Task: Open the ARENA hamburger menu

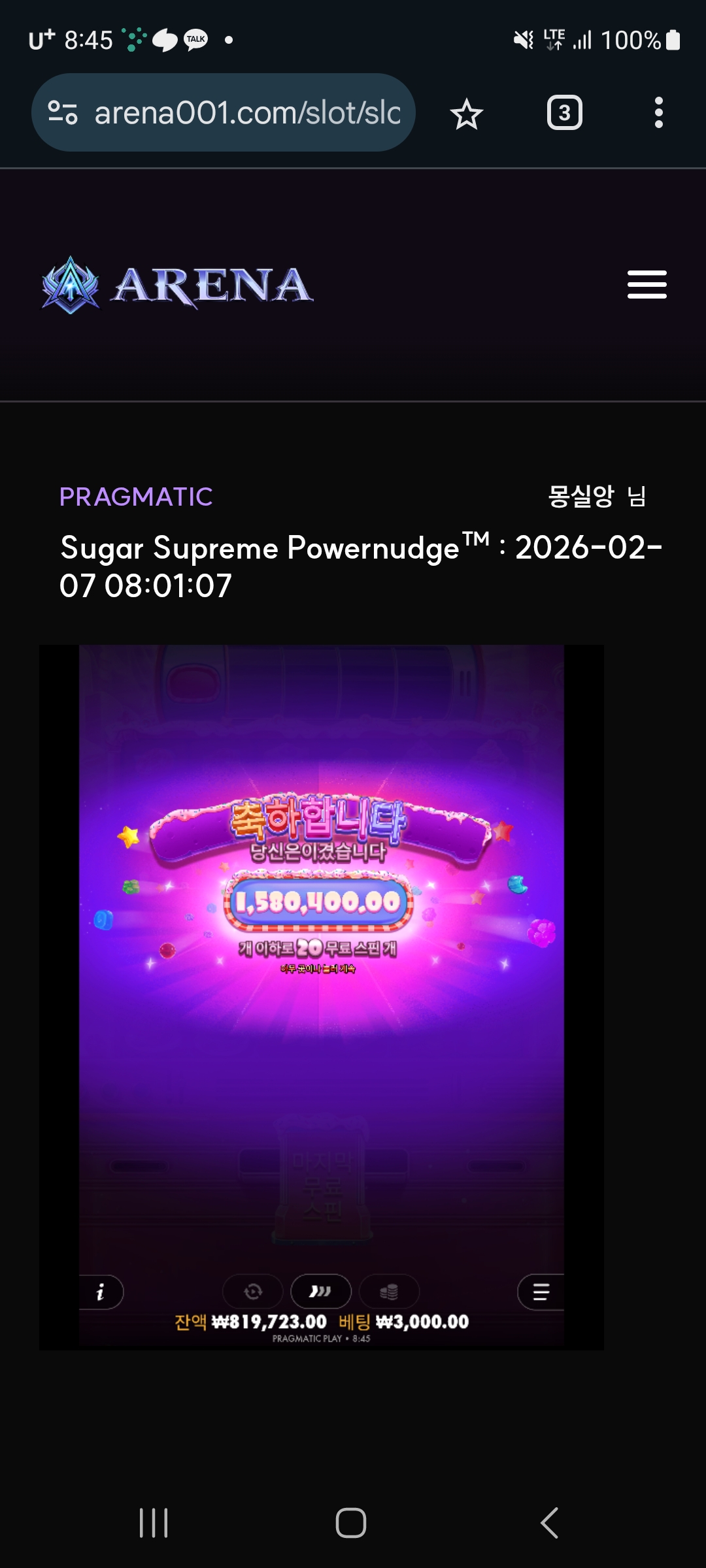Action: [x=647, y=285]
